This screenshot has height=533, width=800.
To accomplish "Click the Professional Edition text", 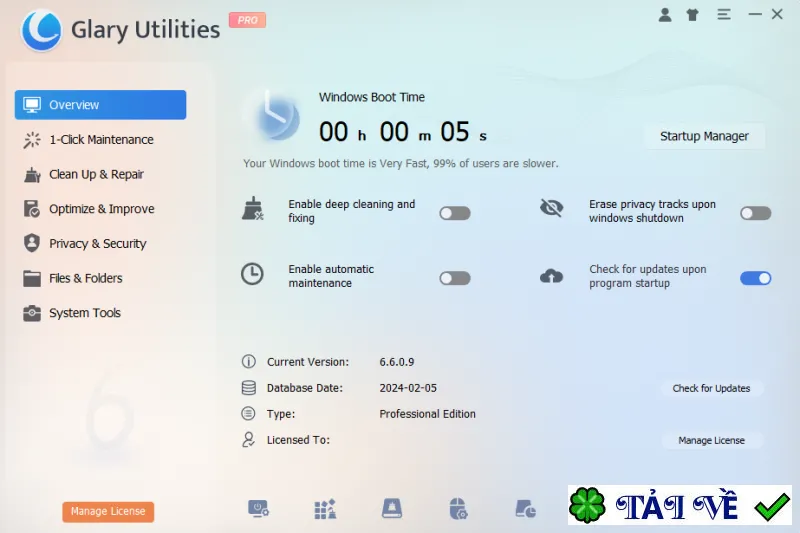I will click(x=427, y=414).
